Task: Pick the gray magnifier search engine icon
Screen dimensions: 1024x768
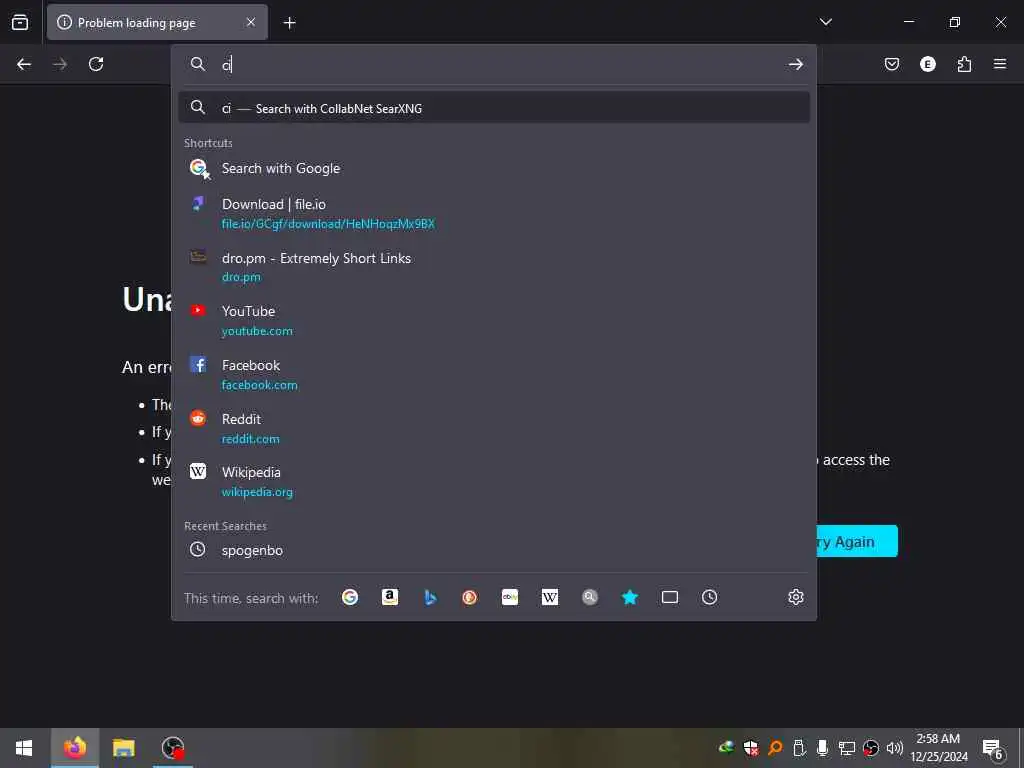Action: (x=590, y=597)
